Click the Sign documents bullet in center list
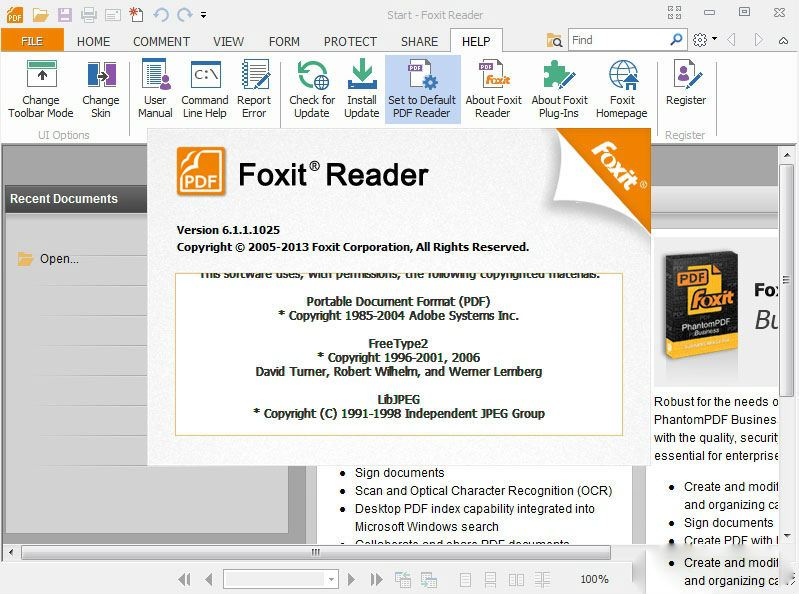 [x=400, y=473]
